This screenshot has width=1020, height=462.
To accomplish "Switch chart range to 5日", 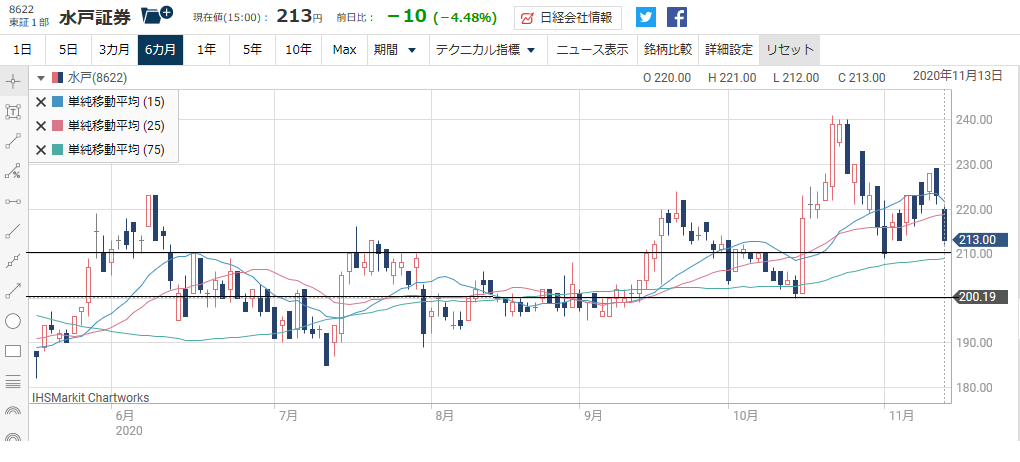I will tap(68, 49).
